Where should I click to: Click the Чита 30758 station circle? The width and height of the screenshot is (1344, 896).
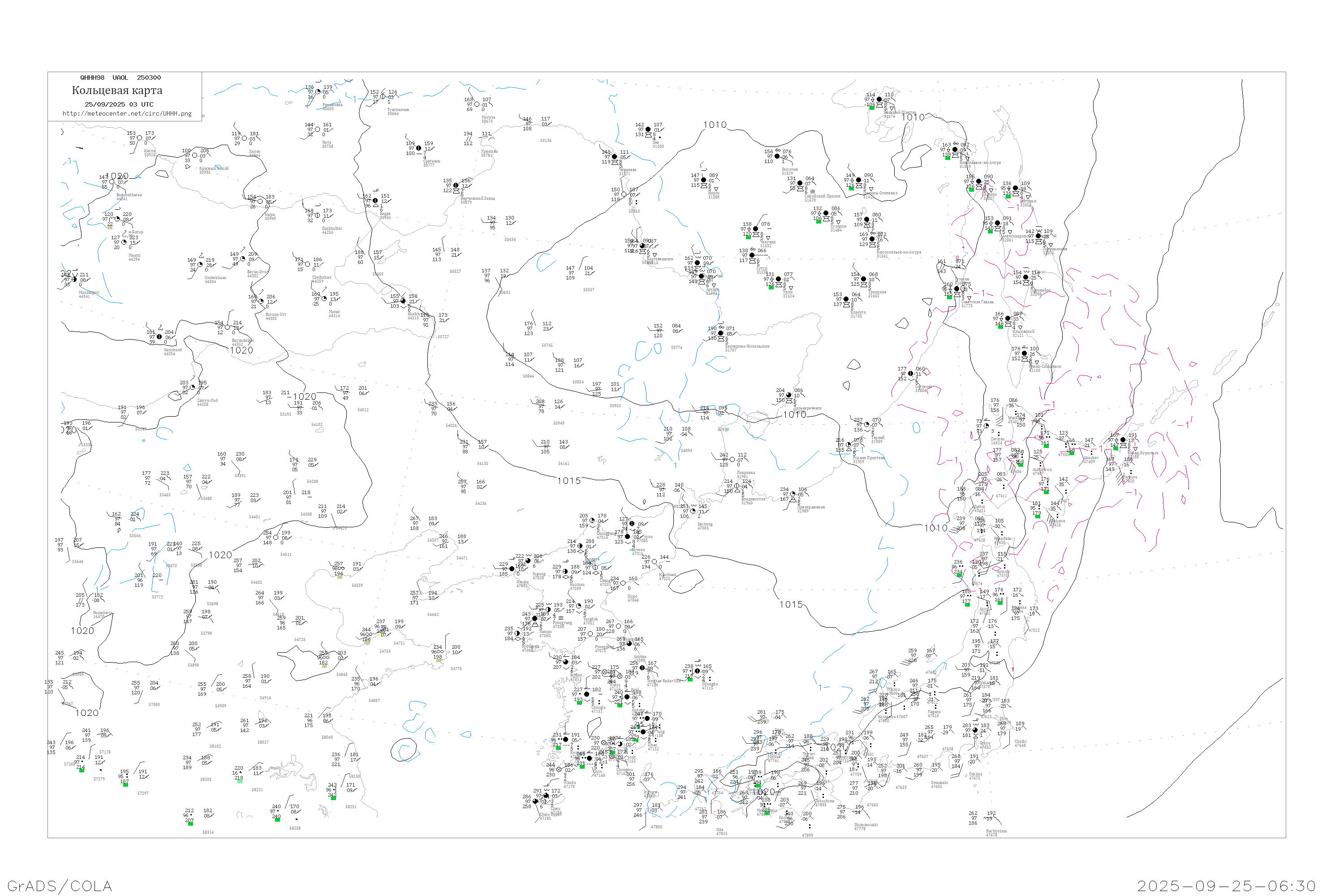pyautogui.click(x=318, y=130)
